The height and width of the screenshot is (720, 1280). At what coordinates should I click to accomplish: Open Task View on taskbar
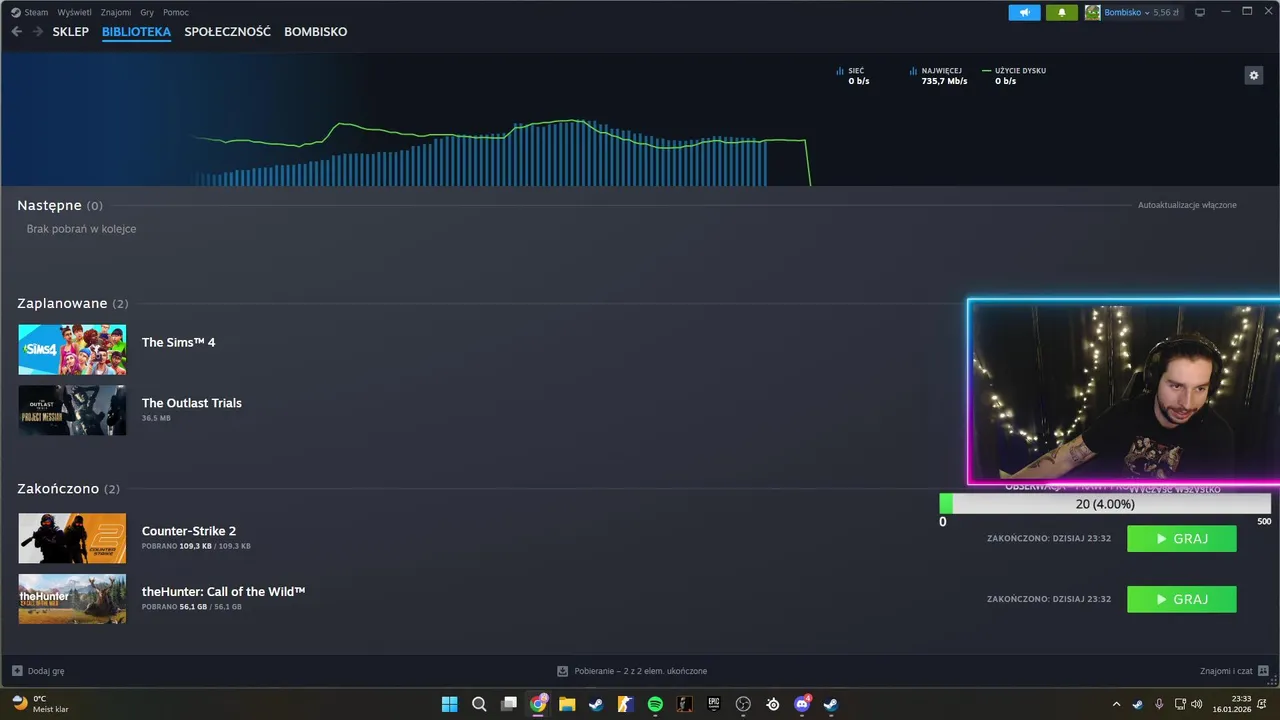pyautogui.click(x=508, y=704)
